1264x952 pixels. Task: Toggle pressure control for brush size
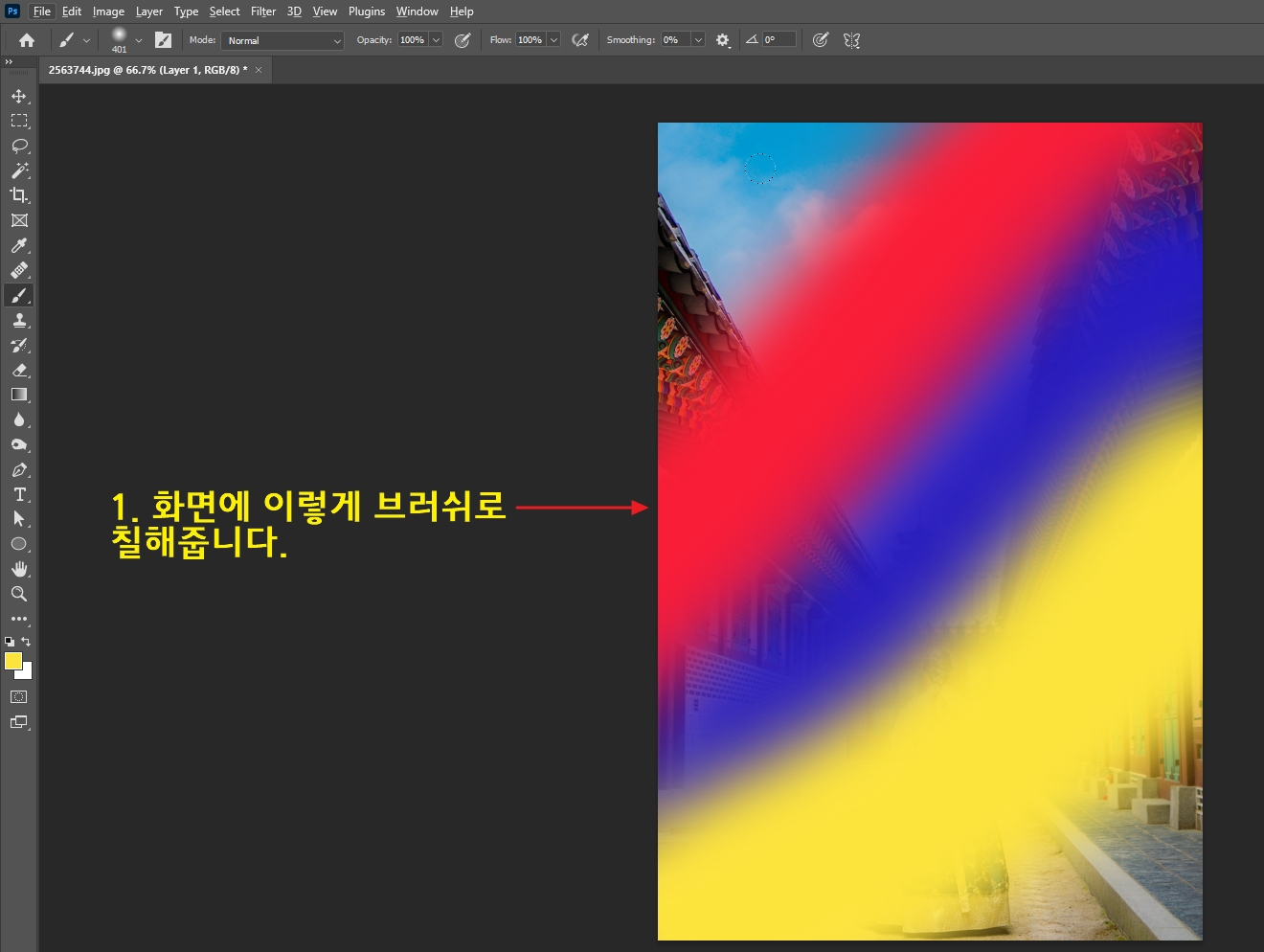pyautogui.click(x=821, y=40)
